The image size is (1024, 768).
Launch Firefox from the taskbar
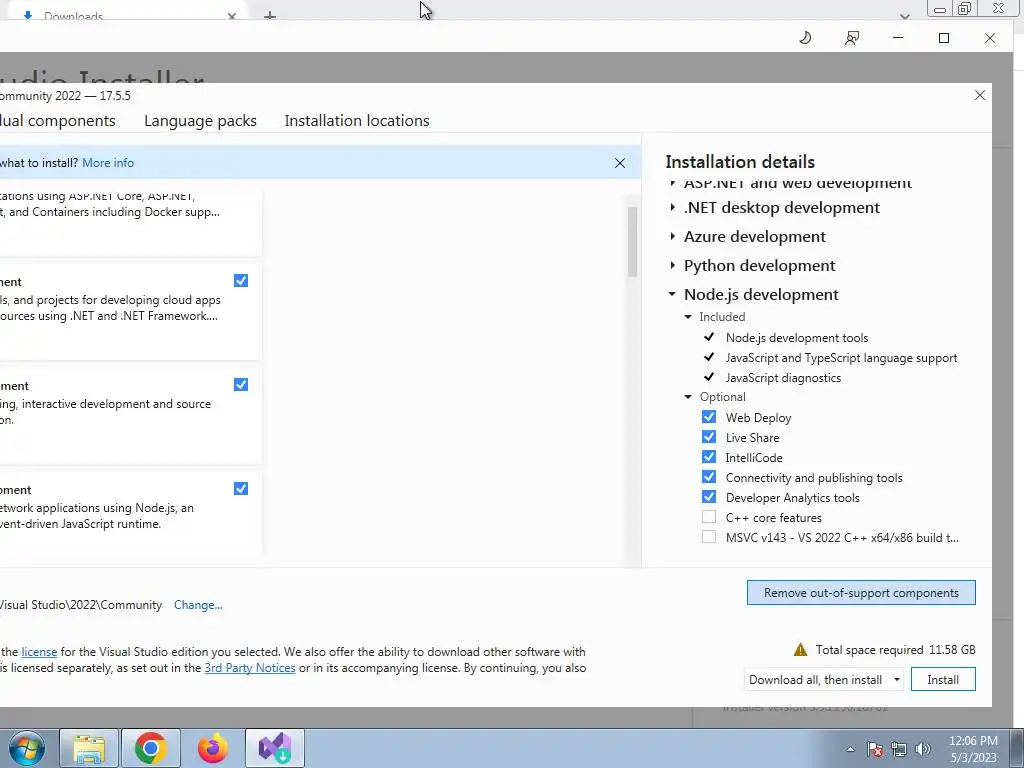point(213,748)
